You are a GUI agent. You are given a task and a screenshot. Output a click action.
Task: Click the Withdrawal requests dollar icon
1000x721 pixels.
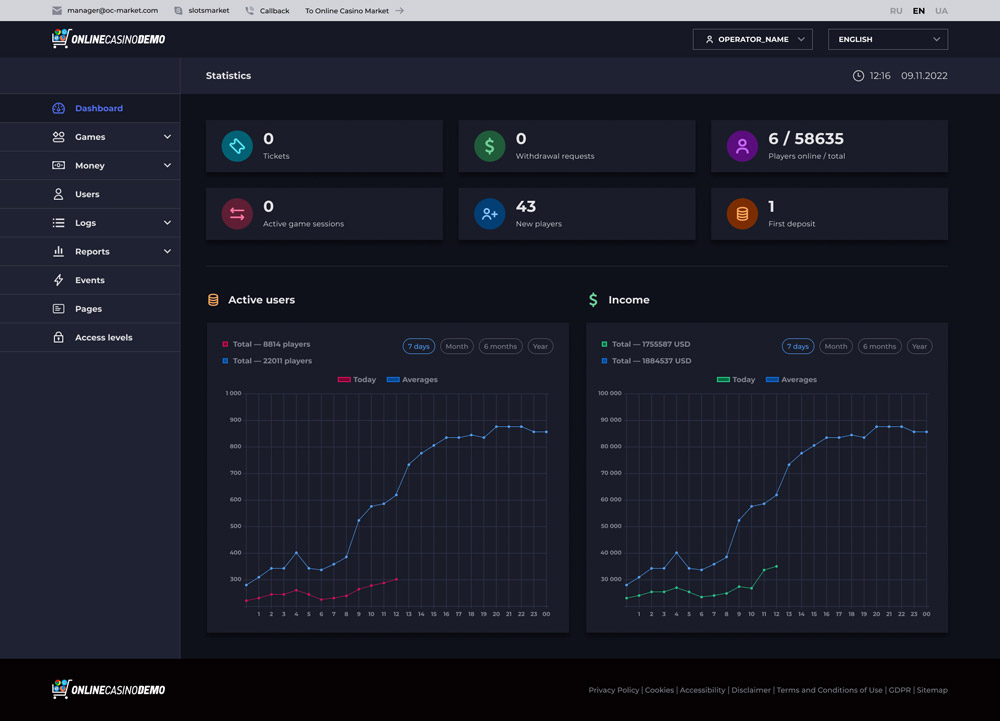[489, 146]
